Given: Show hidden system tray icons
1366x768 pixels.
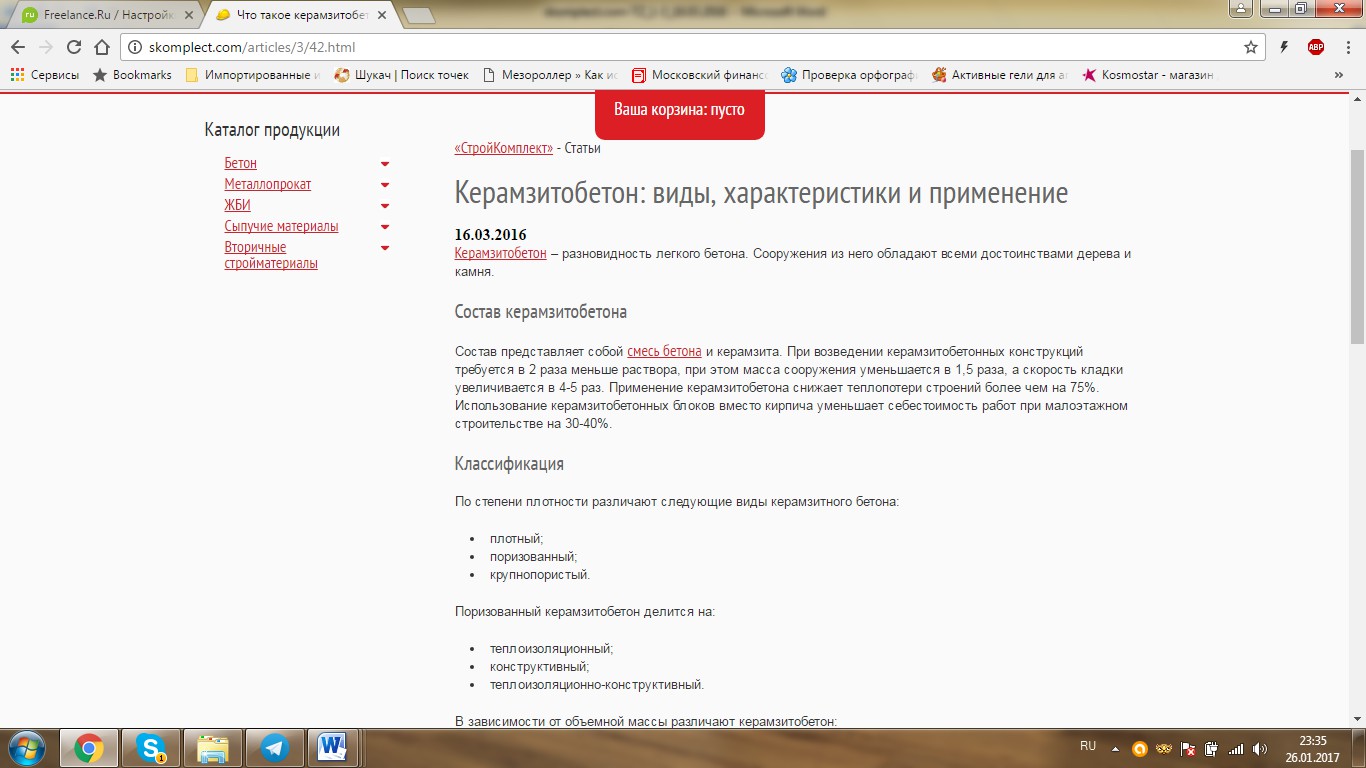Looking at the screenshot, I should click(1117, 748).
